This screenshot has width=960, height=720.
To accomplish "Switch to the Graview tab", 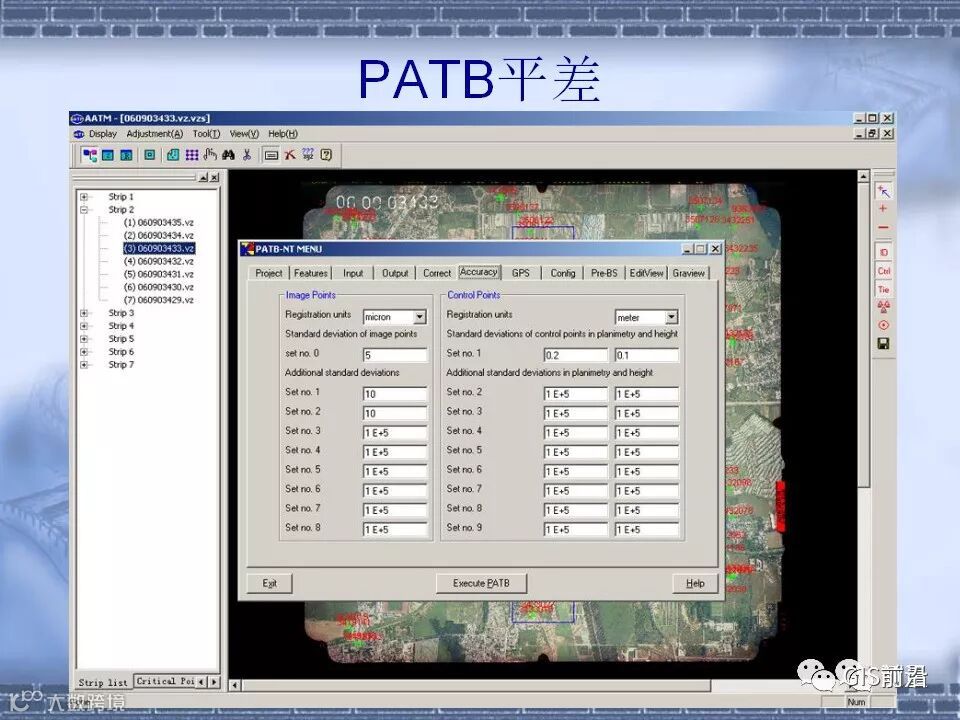I will click(x=689, y=273).
